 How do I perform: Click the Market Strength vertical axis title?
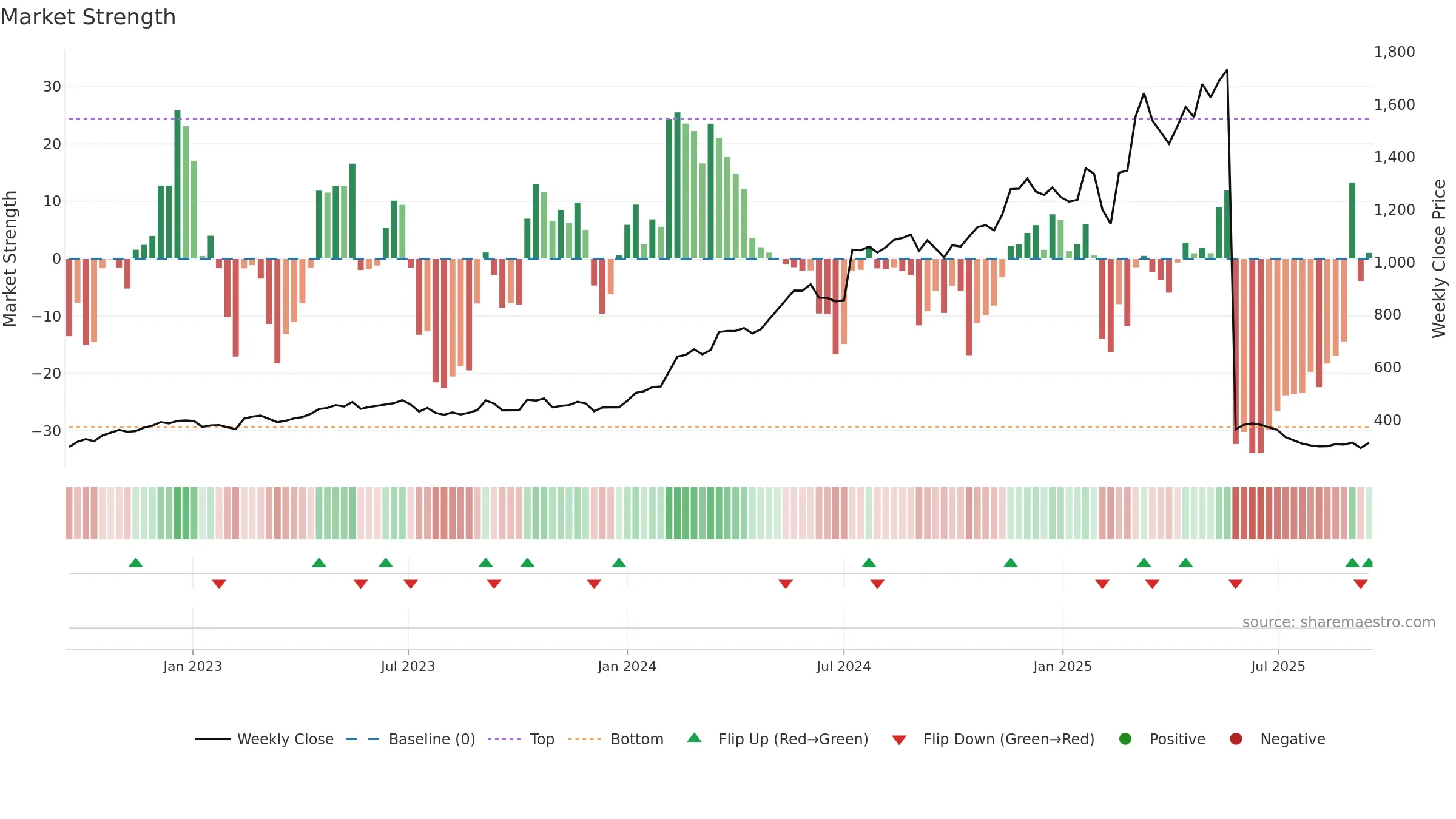pyautogui.click(x=10, y=258)
